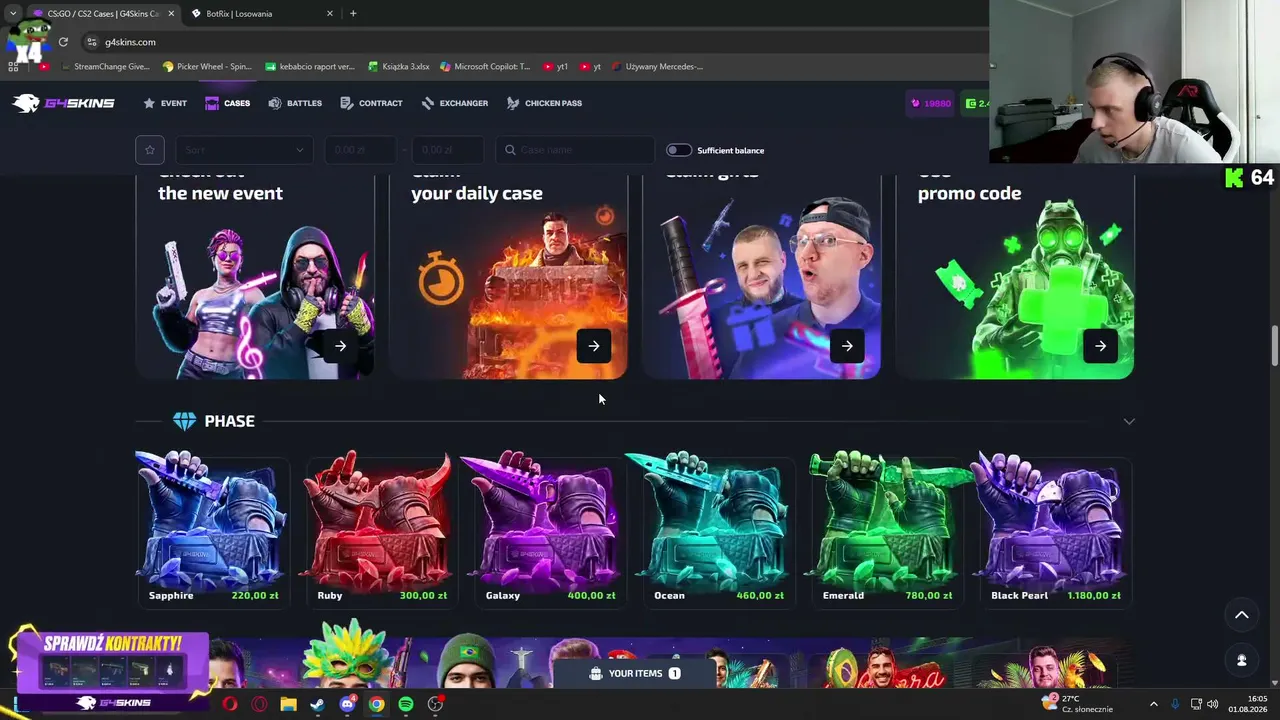The width and height of the screenshot is (1280, 720).
Task: Open the promo code arrow button
Action: (x=1100, y=346)
